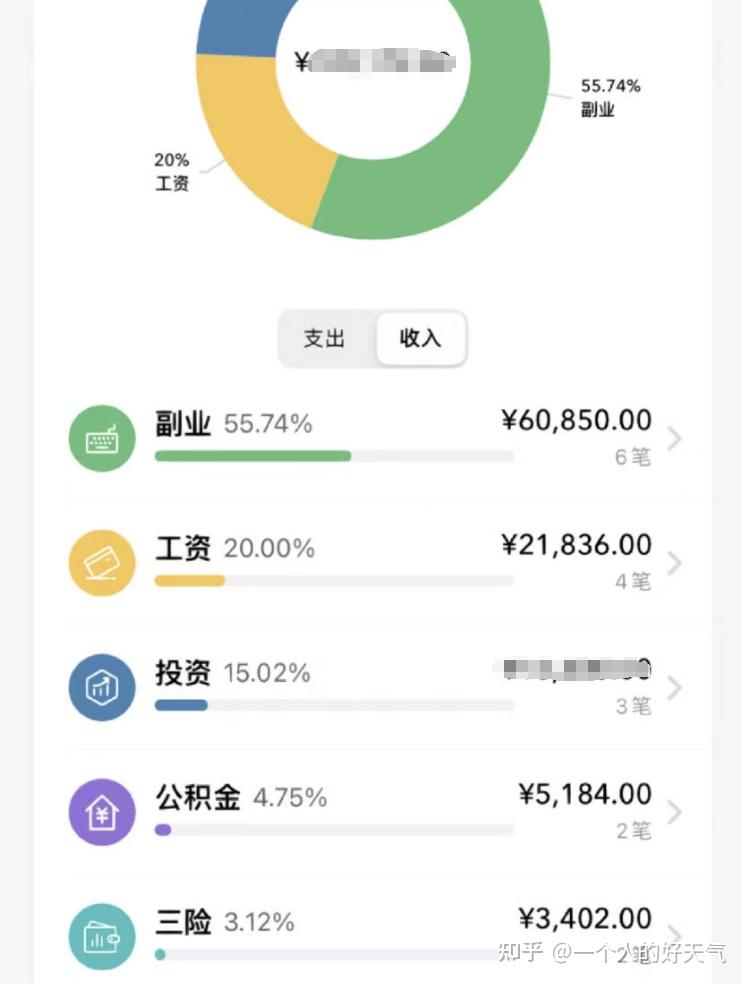Click the blue 投资 chart icon
Viewport: 745px width, 984px height.
click(102, 687)
